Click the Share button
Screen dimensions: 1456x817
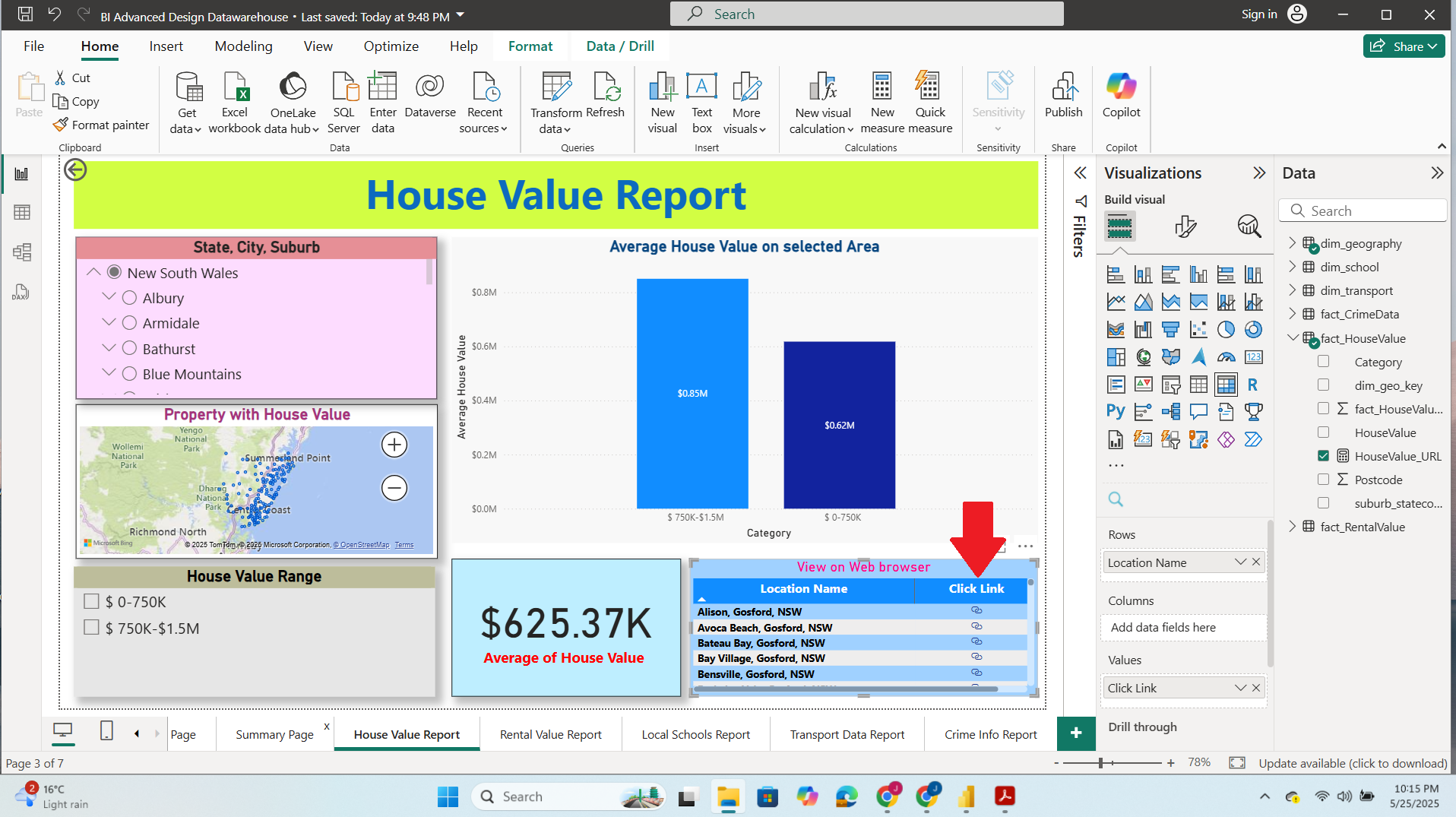pos(1403,46)
